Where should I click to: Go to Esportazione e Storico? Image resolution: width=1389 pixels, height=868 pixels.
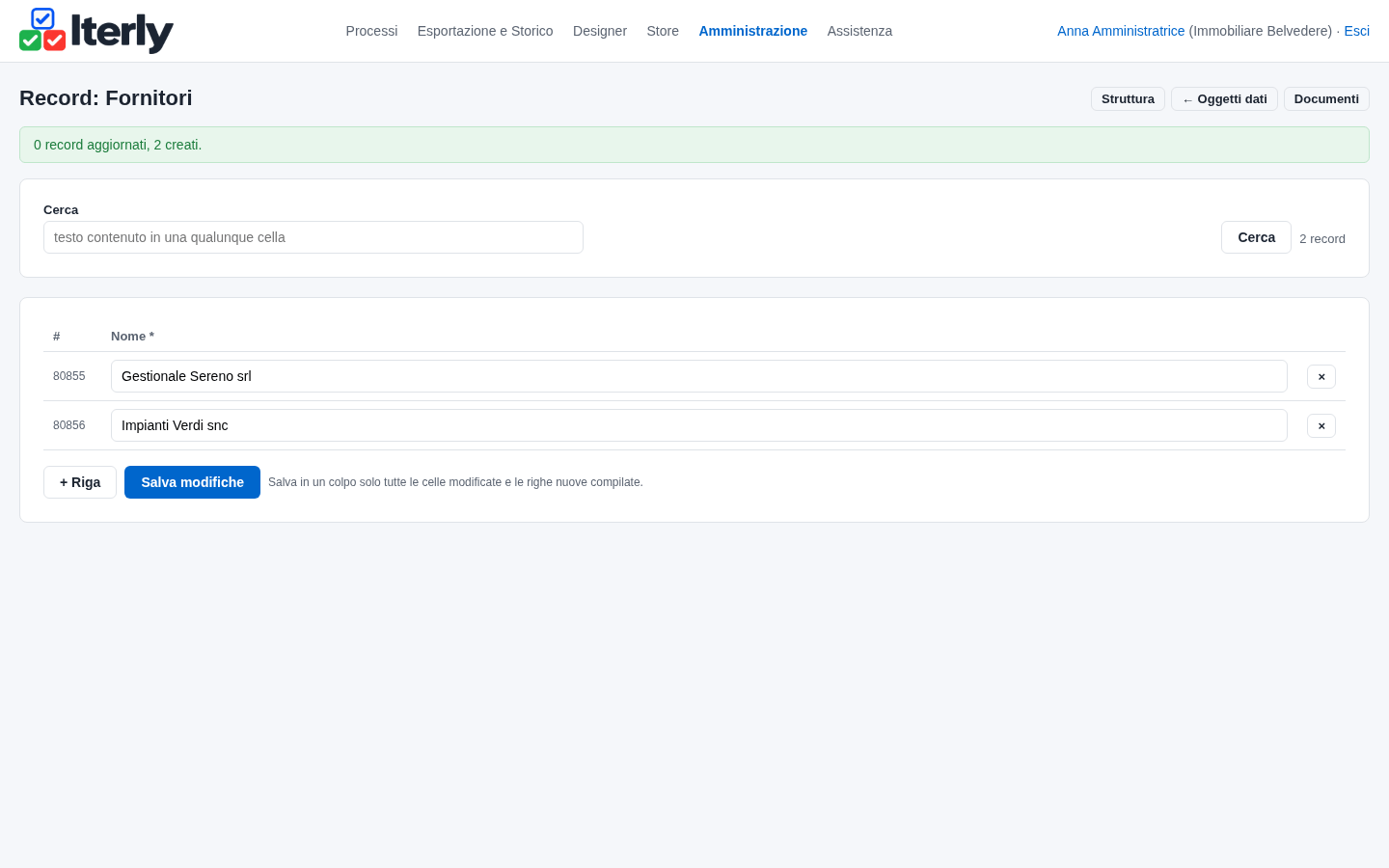tap(485, 31)
